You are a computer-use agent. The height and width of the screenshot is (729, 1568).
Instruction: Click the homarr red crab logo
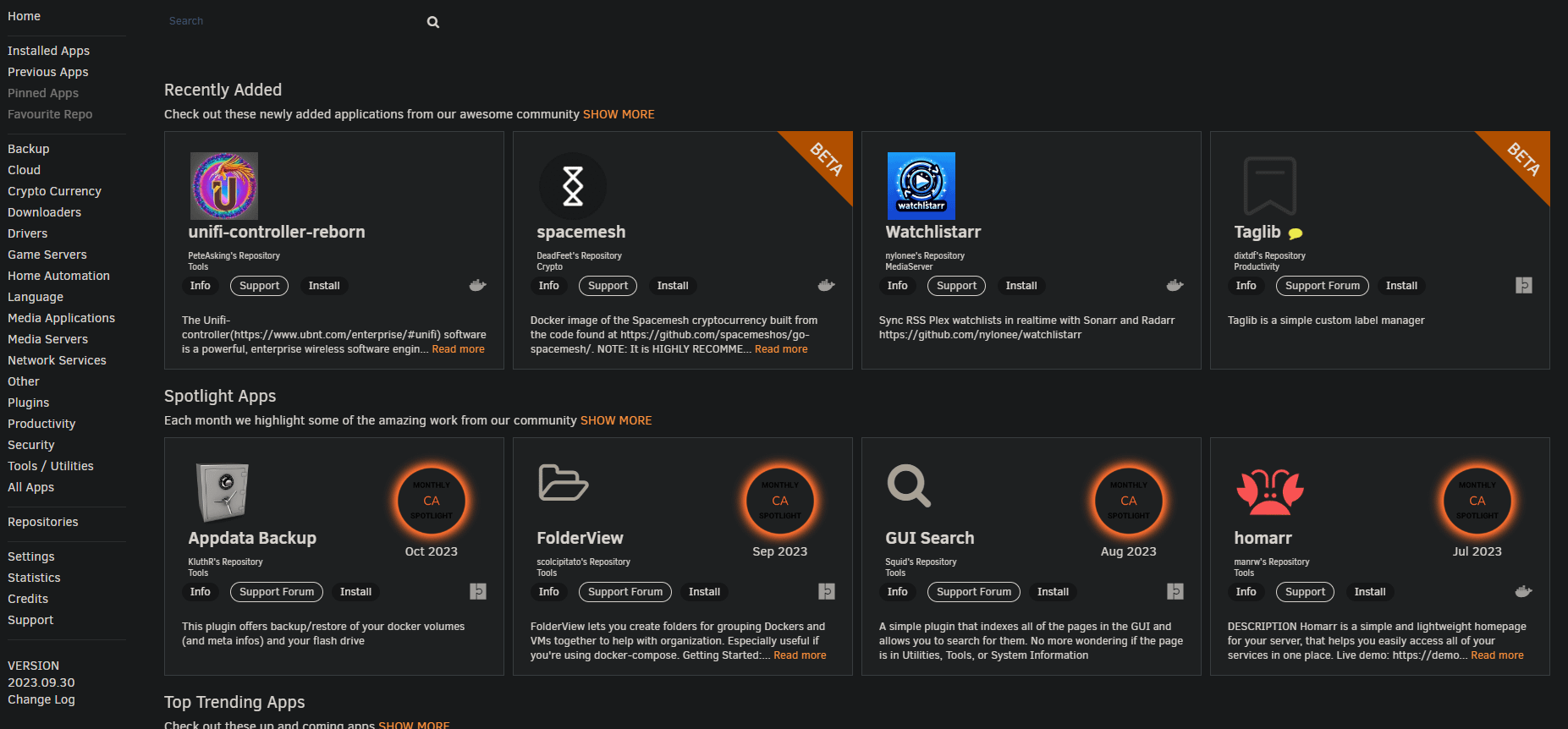pos(1269,491)
